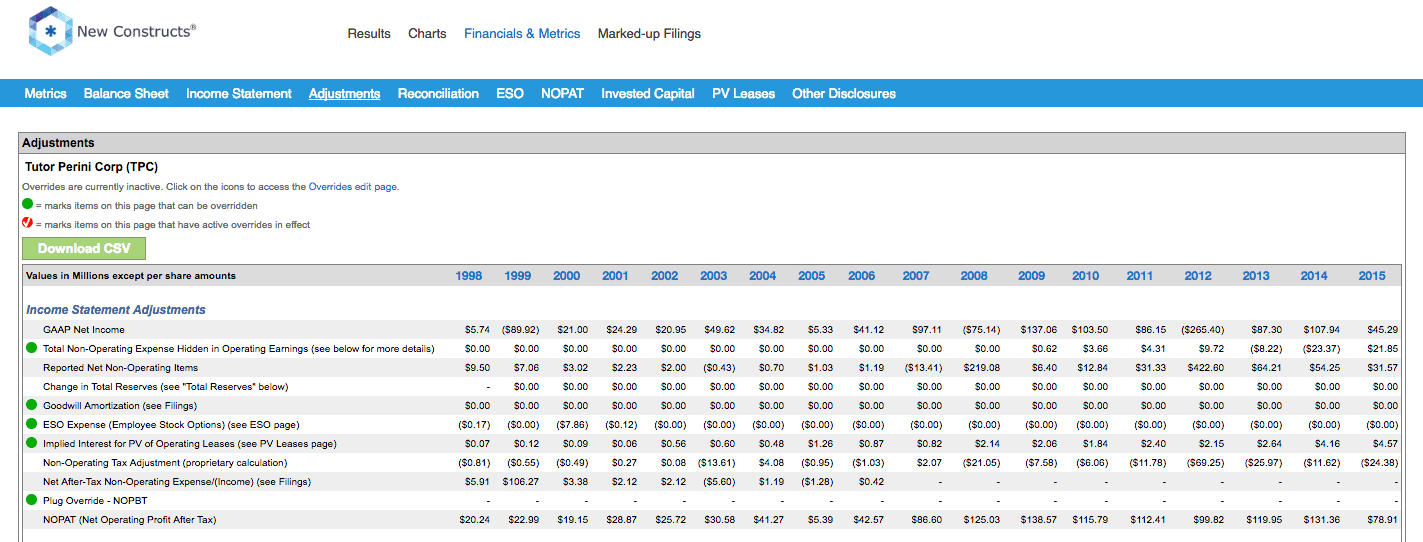This screenshot has width=1423, height=542.
Task: Click the 1999 year column header
Action: pyautogui.click(x=518, y=276)
